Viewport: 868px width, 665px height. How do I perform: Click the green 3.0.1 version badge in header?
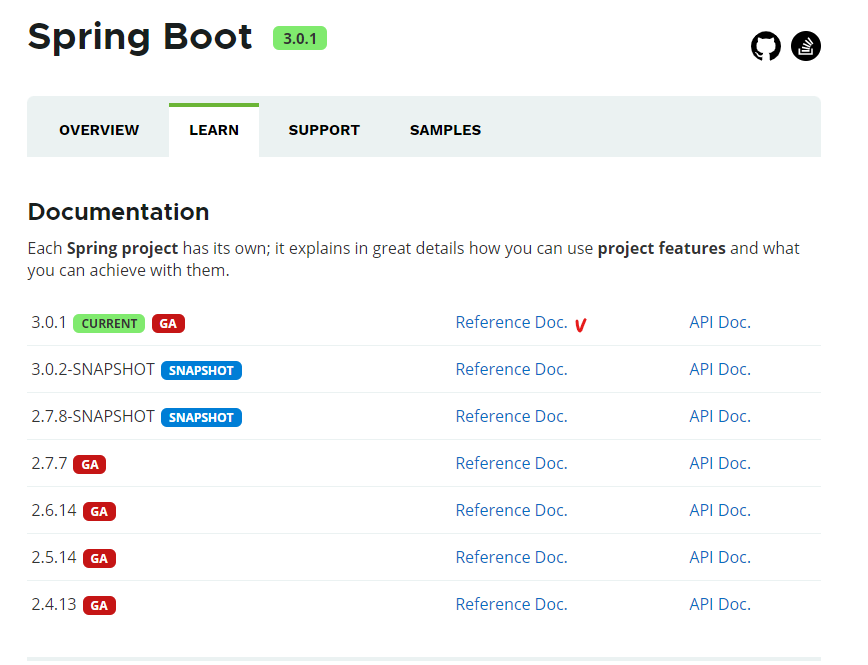pos(299,38)
